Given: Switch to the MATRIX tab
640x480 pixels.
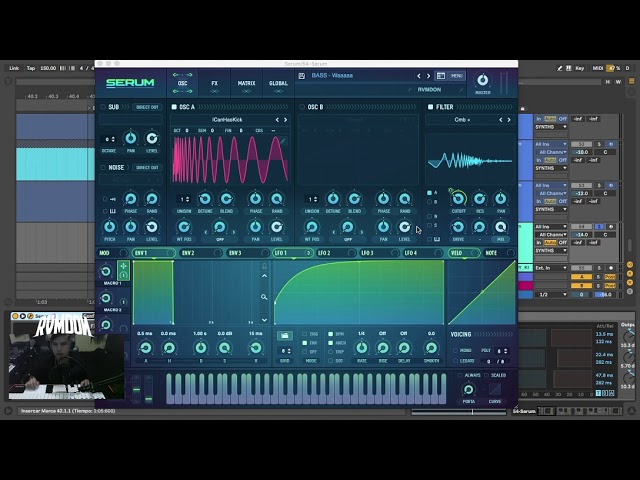Looking at the screenshot, I should [246, 83].
